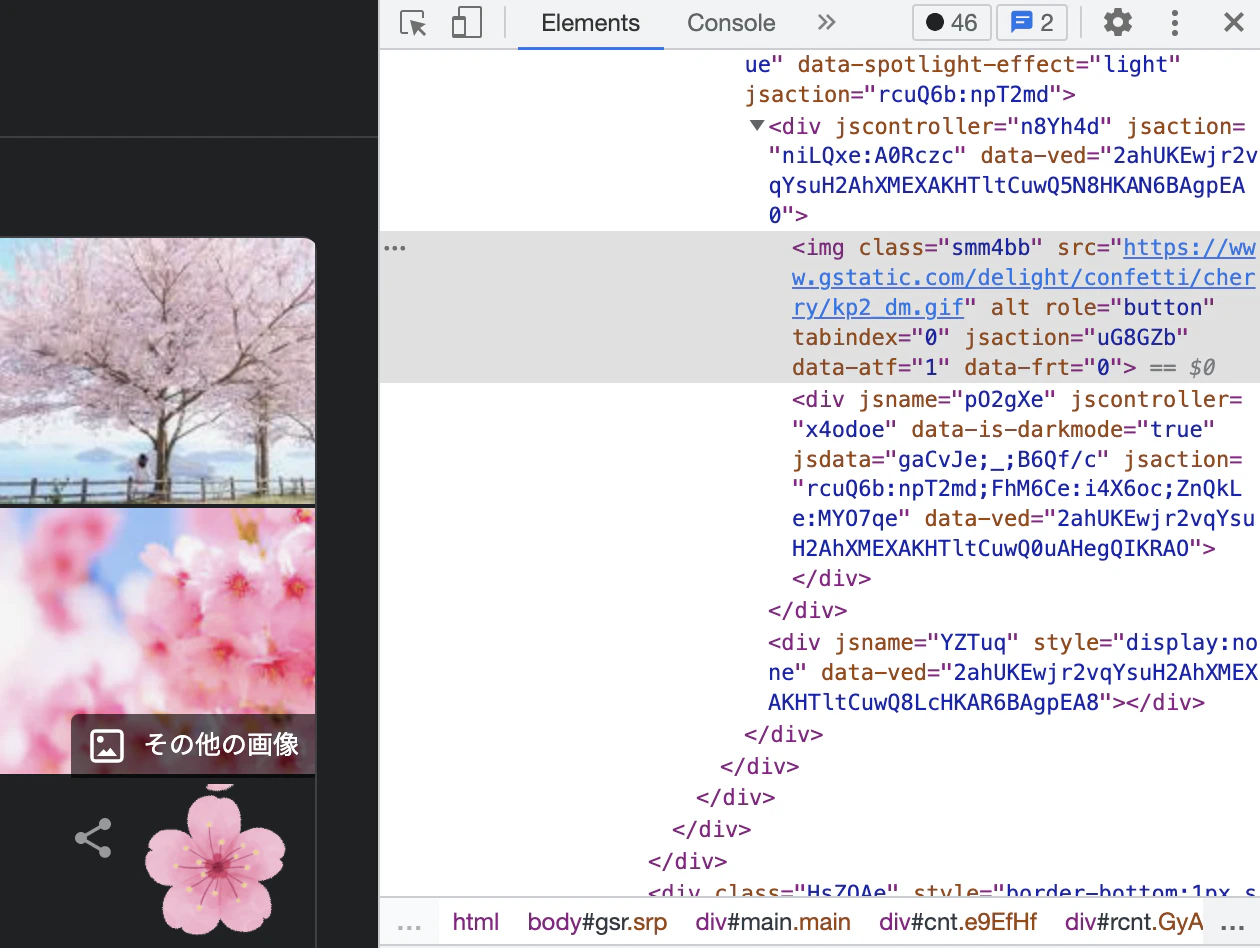Toggle the device toolbar icon
Viewport: 1260px width, 948px height.
(466, 23)
